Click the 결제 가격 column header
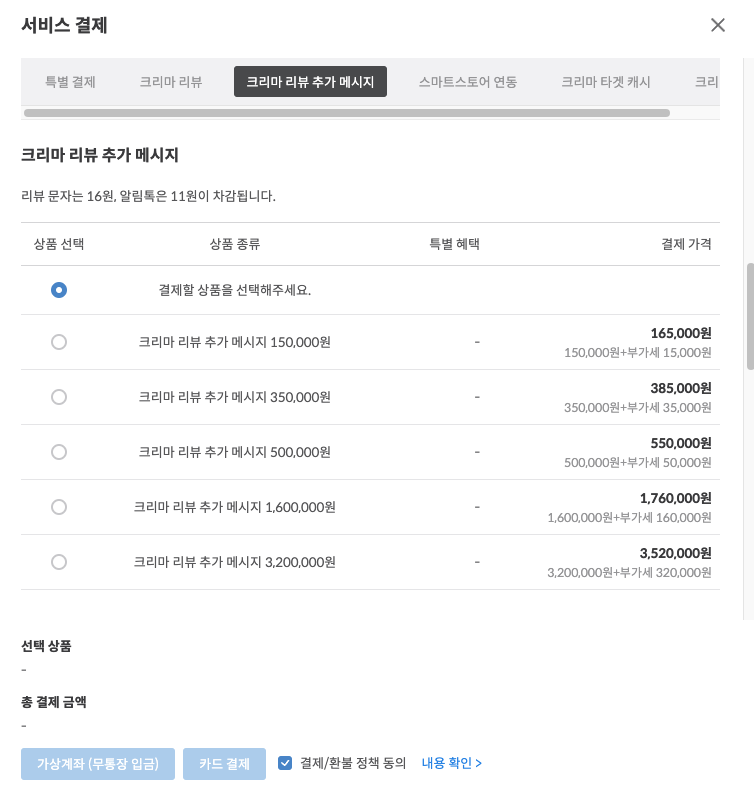Viewport: 754px width, 792px height. 686,244
